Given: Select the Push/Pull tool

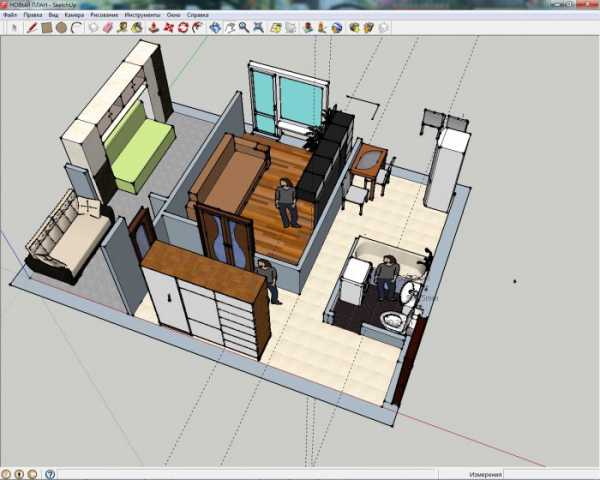Looking at the screenshot, I should pos(153,27).
